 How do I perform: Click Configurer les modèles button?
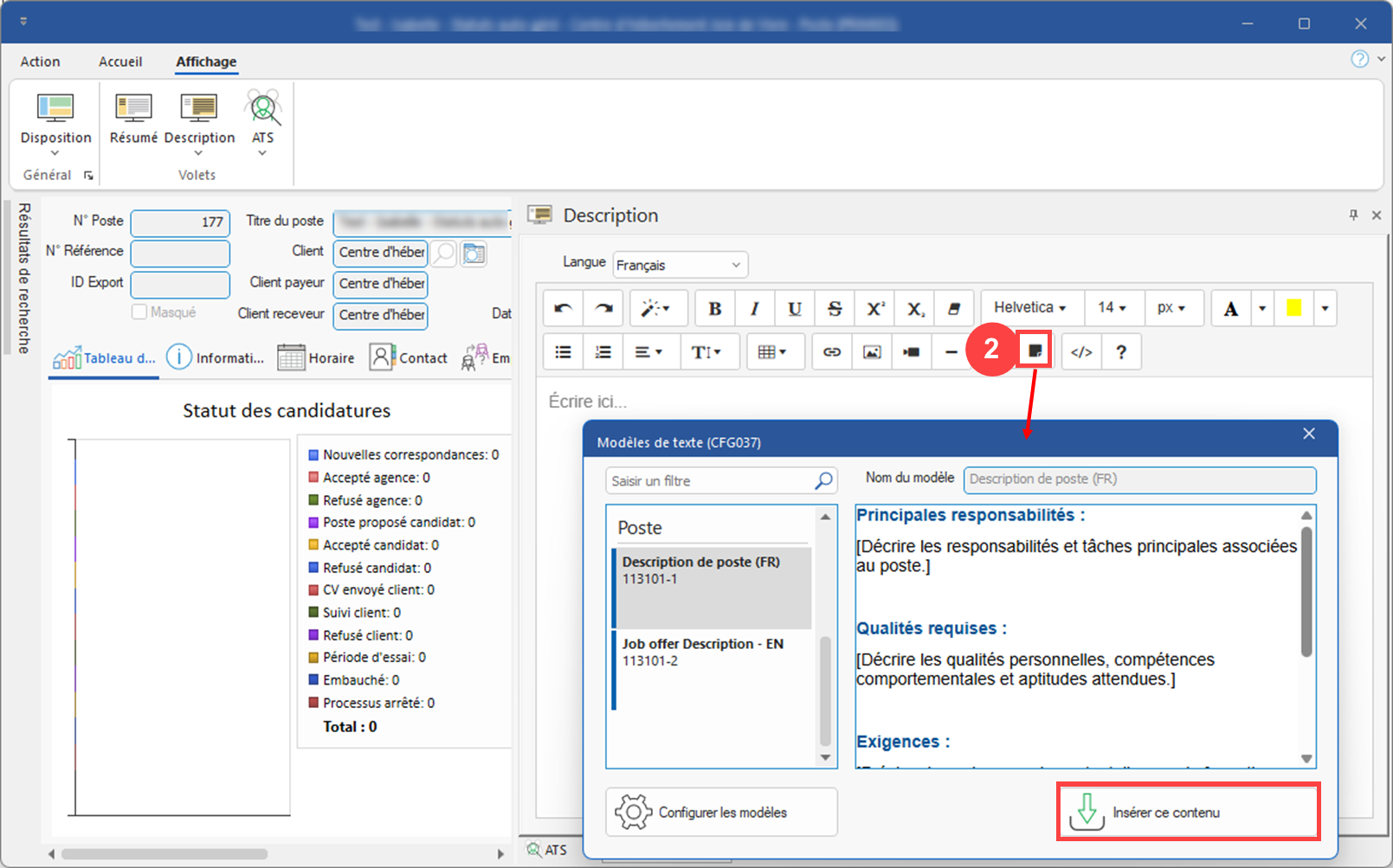[x=721, y=812]
